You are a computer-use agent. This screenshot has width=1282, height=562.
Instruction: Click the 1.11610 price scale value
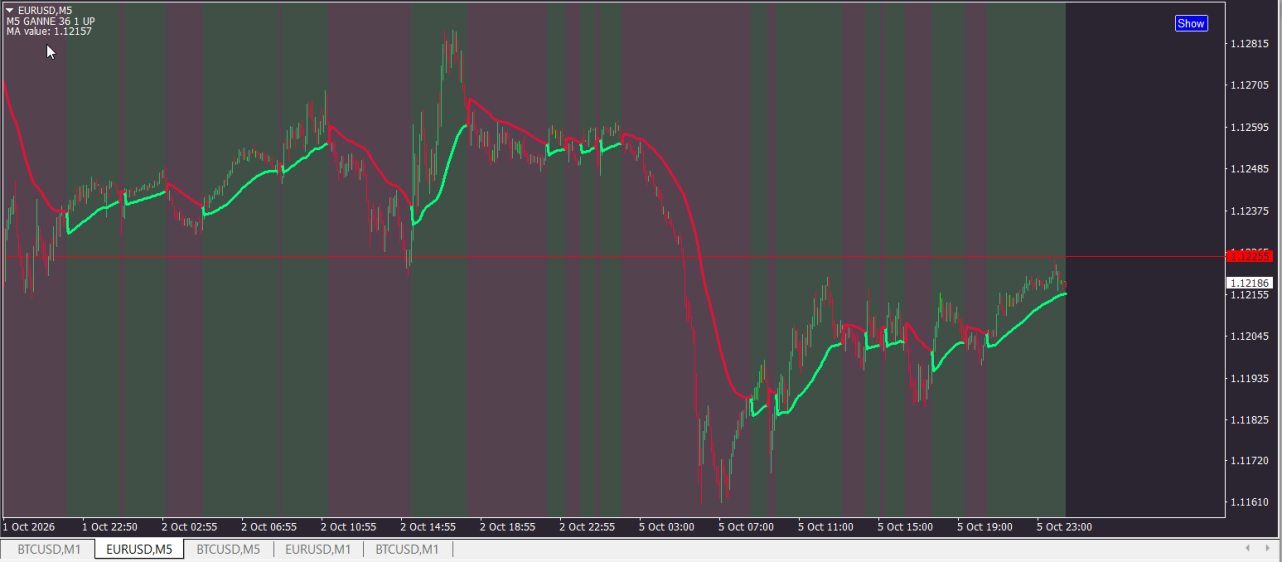pos(1249,503)
